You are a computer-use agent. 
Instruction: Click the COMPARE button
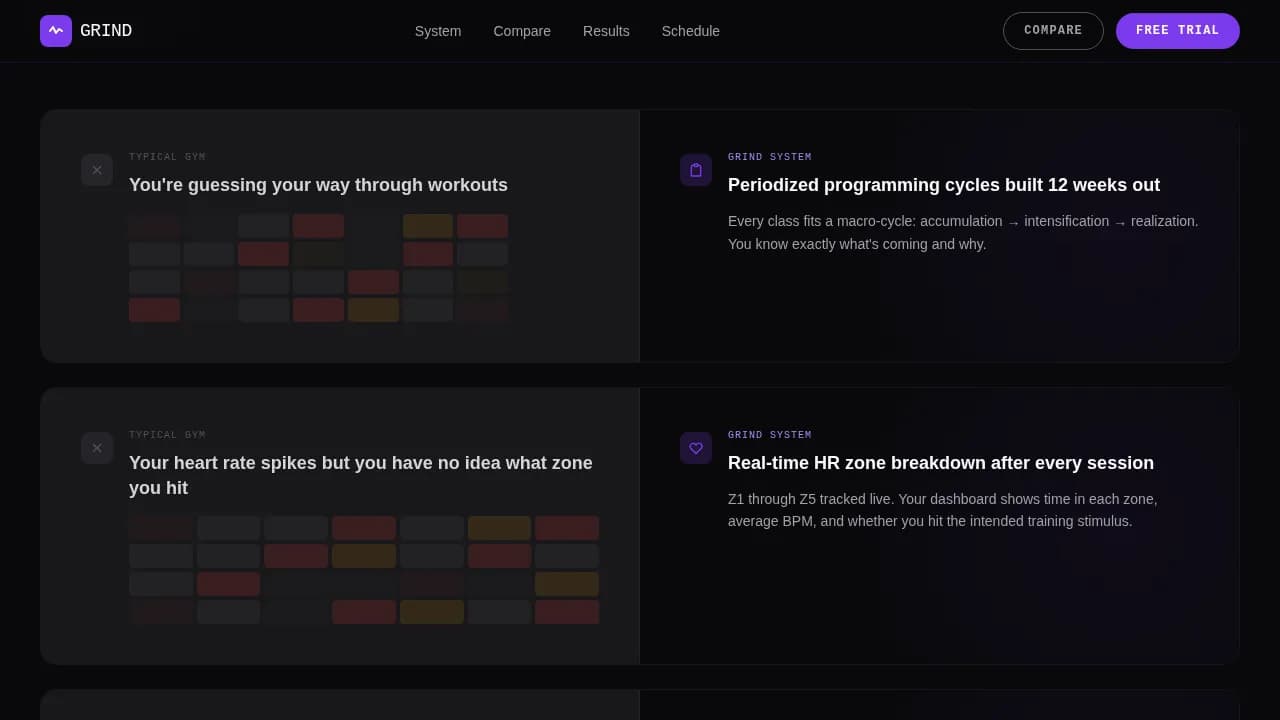pos(1053,30)
